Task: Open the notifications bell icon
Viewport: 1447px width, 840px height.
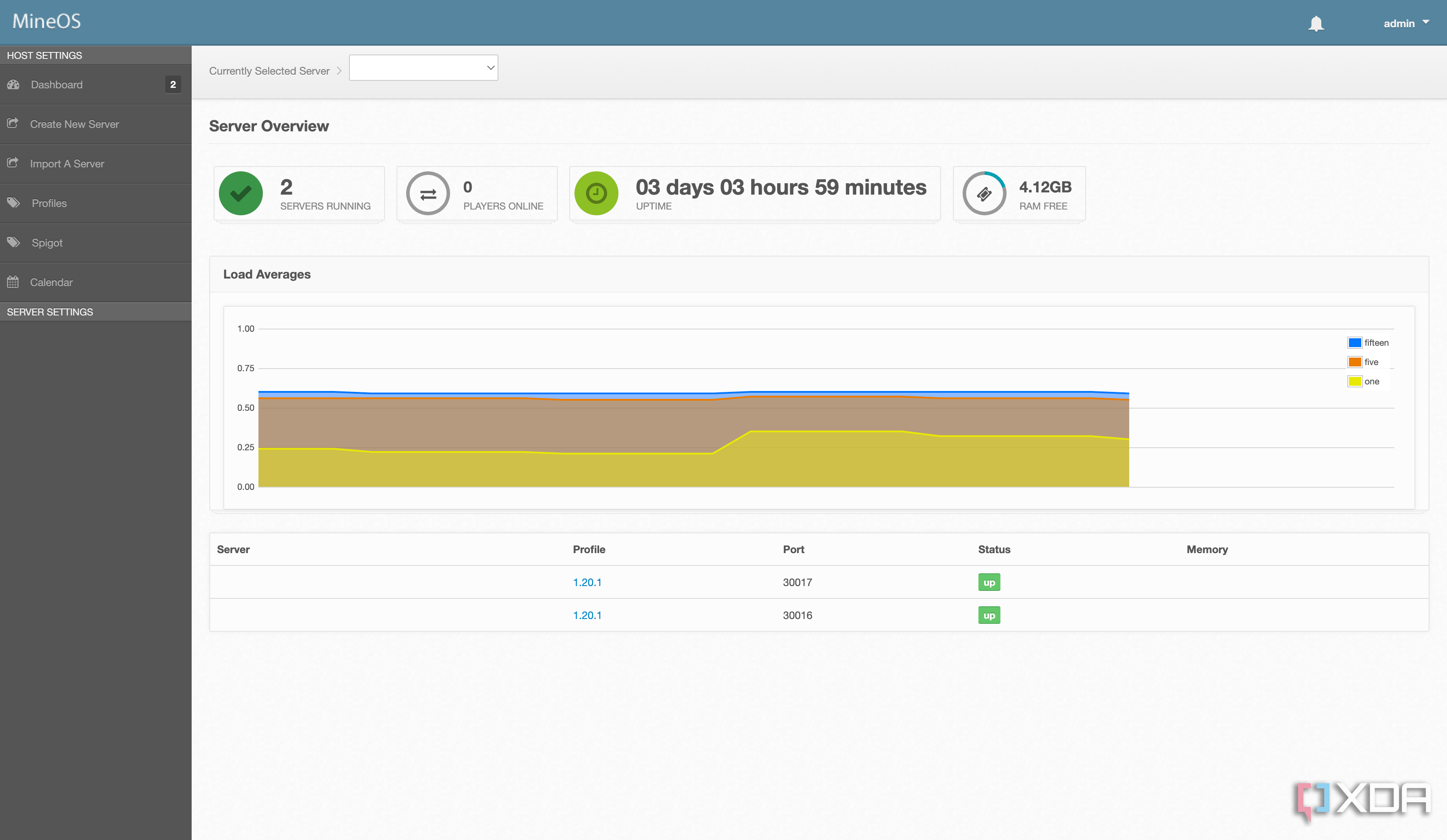Action: [x=1316, y=24]
